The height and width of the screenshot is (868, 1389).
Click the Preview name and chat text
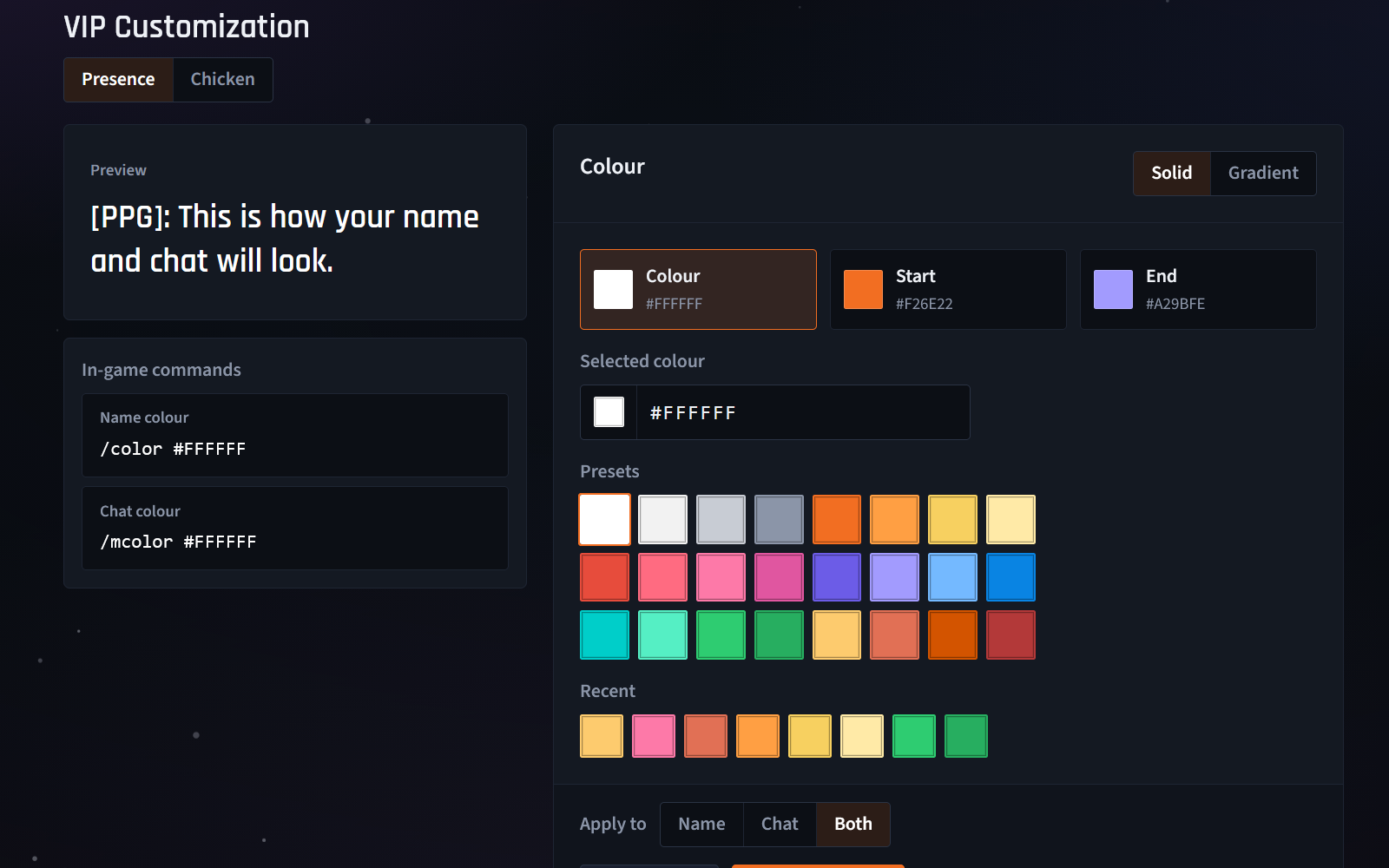pos(285,239)
